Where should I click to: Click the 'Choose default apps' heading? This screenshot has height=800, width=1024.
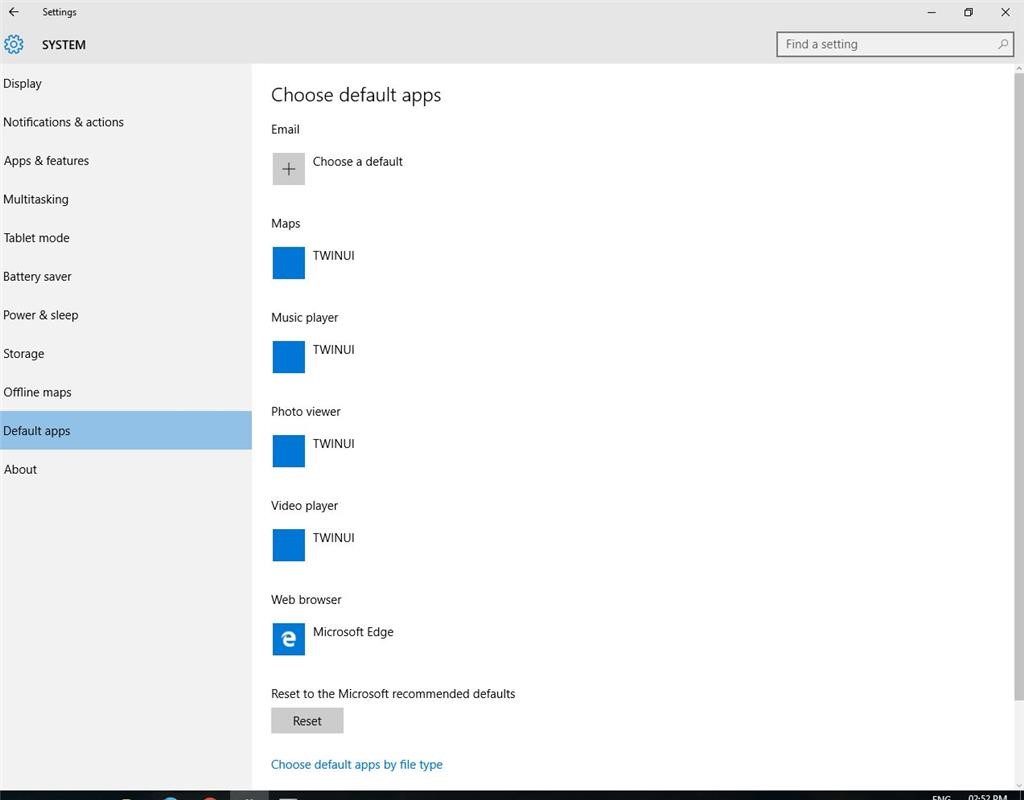[x=356, y=95]
